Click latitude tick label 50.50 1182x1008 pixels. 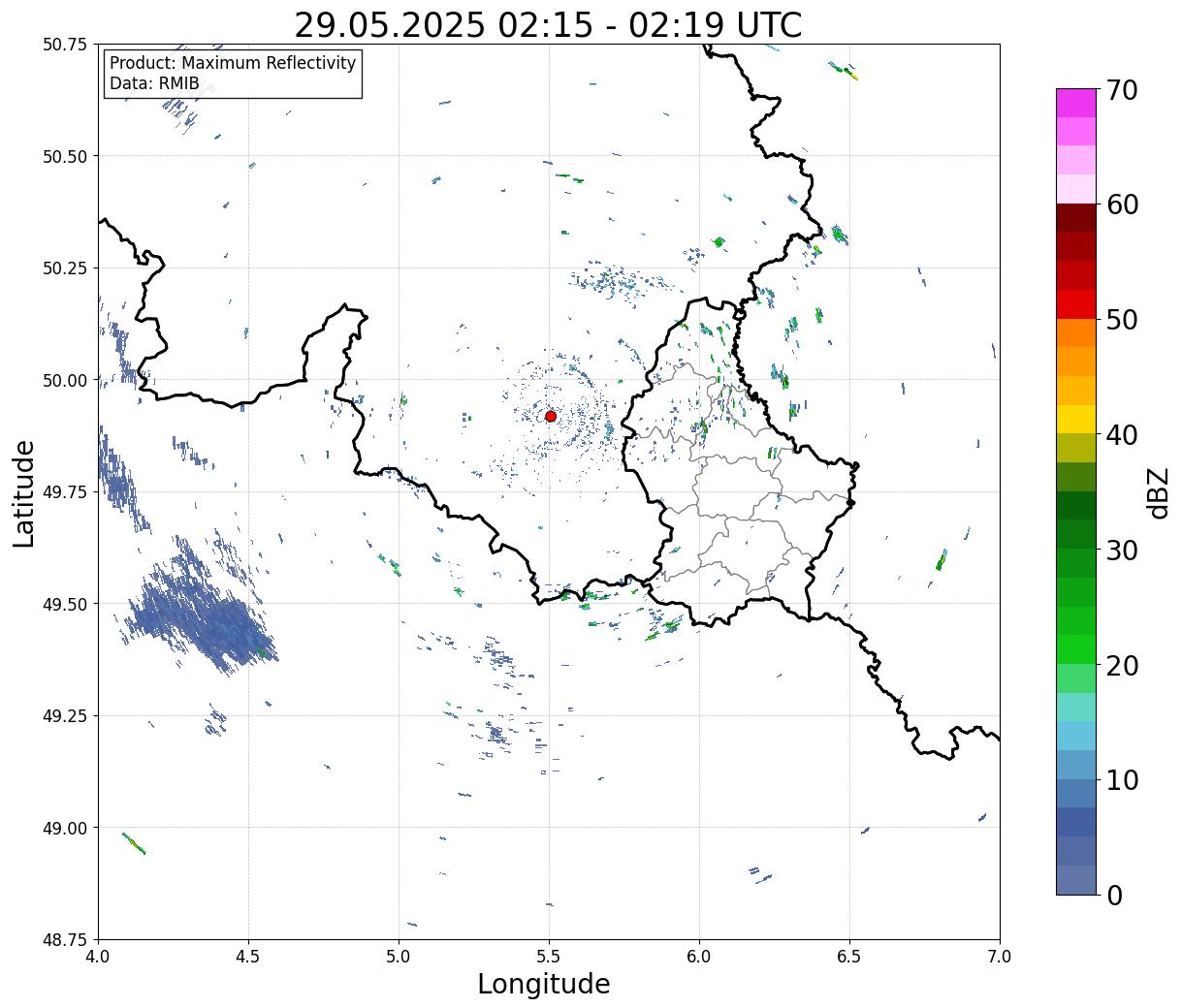(65, 156)
